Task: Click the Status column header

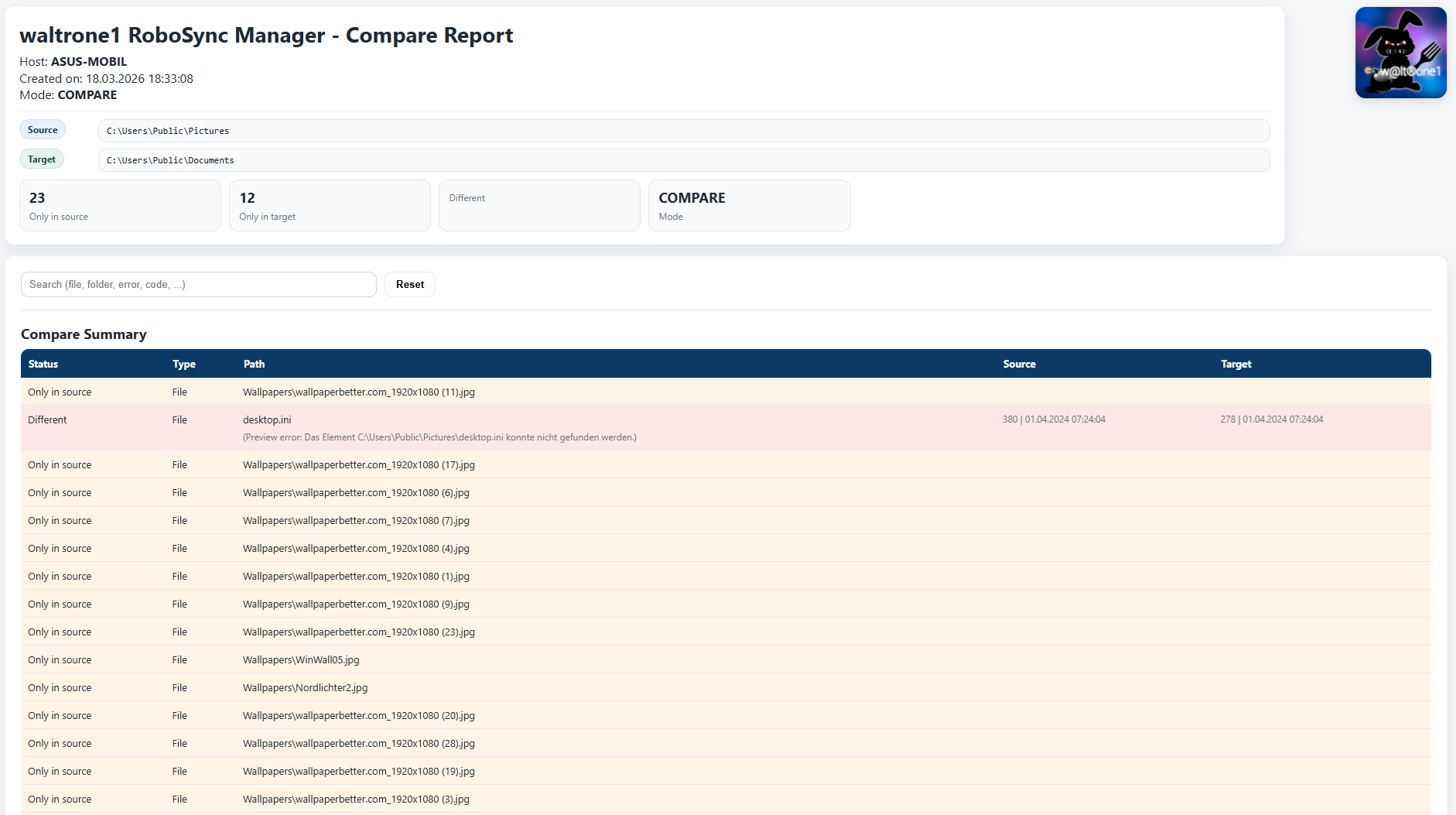Action: tap(43, 364)
